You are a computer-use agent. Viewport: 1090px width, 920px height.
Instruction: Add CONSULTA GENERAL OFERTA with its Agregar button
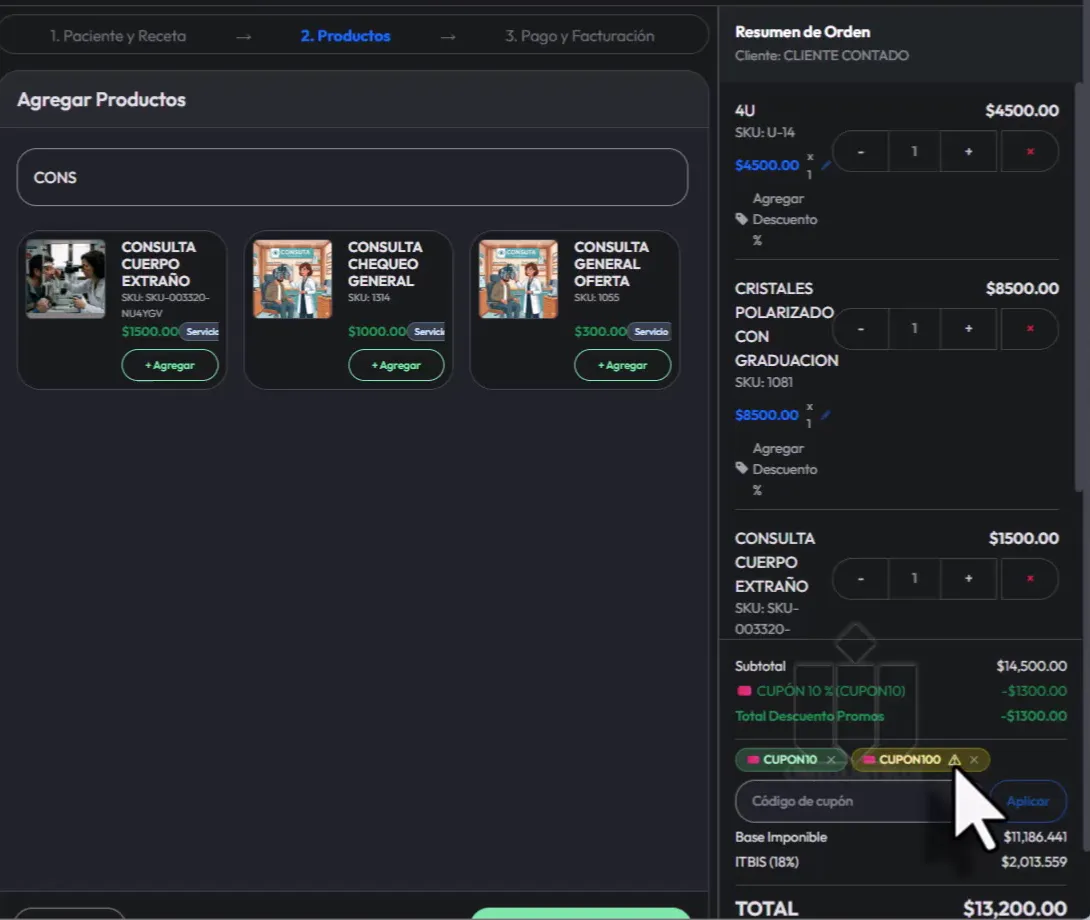622,365
